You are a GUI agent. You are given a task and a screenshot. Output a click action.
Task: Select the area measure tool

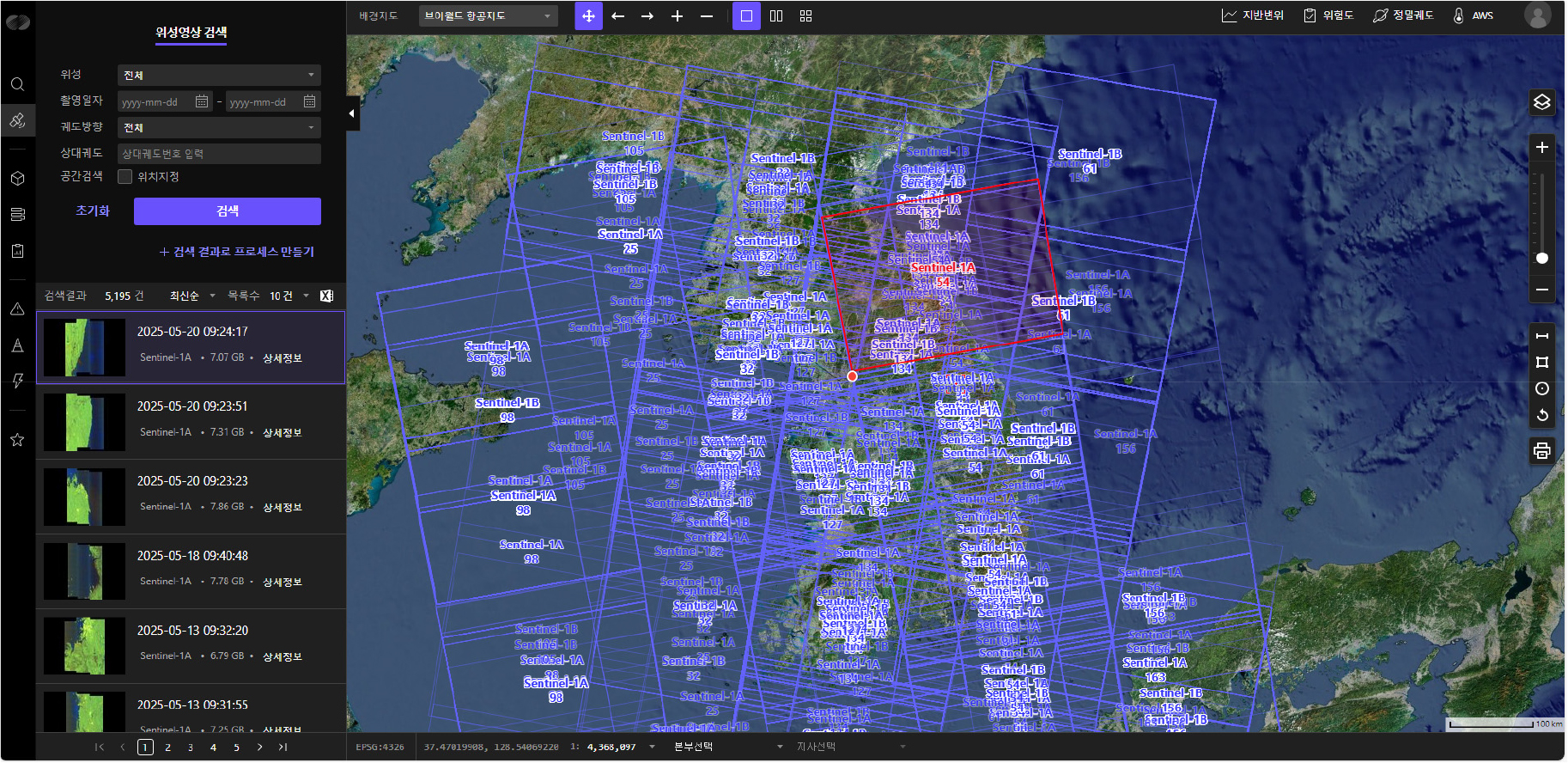(1542, 363)
